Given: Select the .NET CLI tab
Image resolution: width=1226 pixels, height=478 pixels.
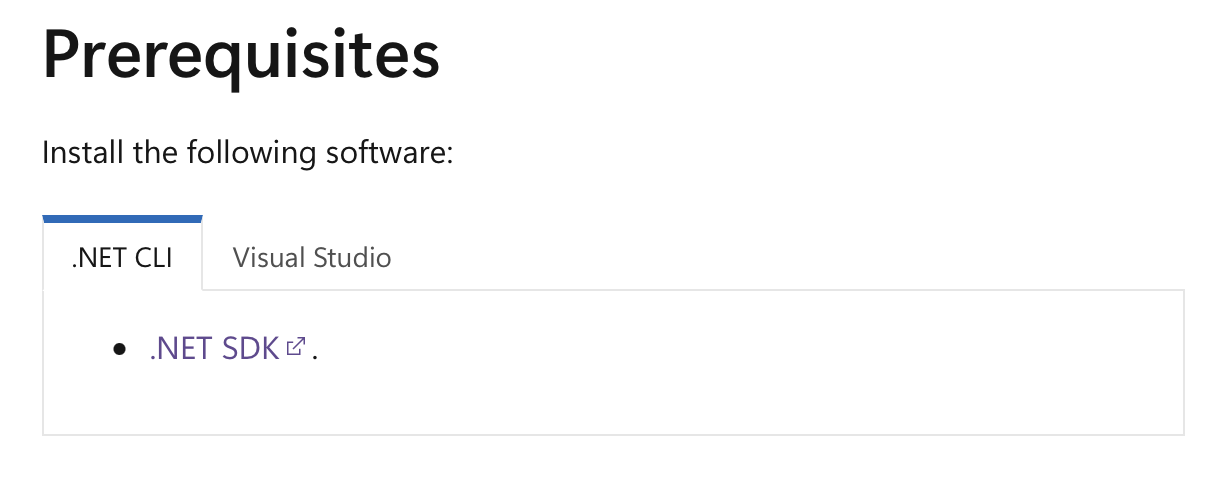Looking at the screenshot, I should click(122, 257).
